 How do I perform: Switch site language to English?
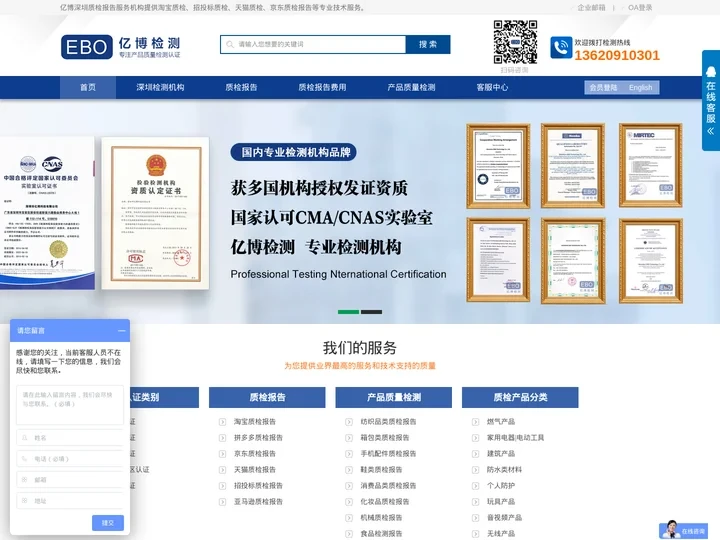tap(641, 87)
